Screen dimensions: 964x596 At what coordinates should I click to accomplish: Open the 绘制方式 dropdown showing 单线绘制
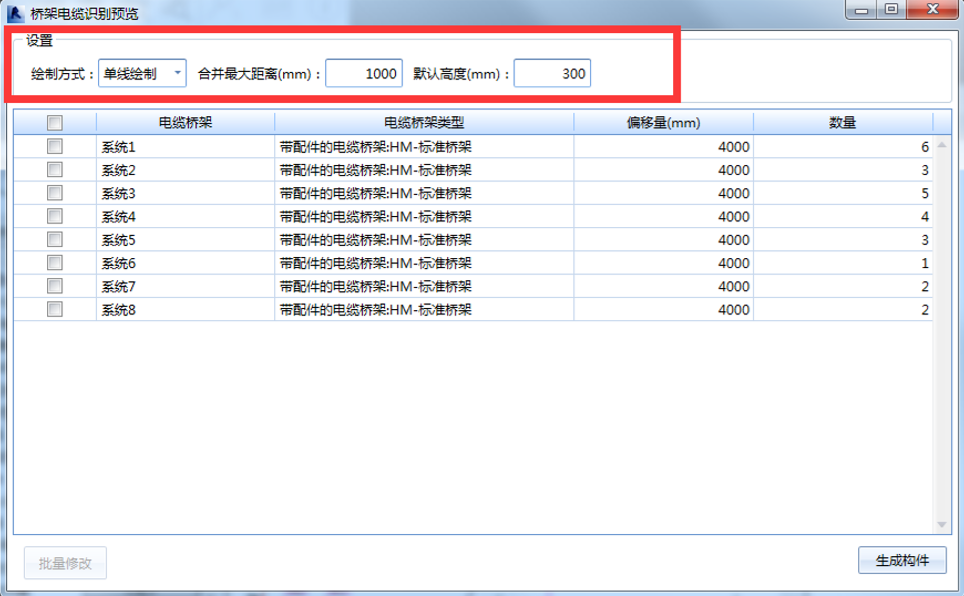[142, 74]
